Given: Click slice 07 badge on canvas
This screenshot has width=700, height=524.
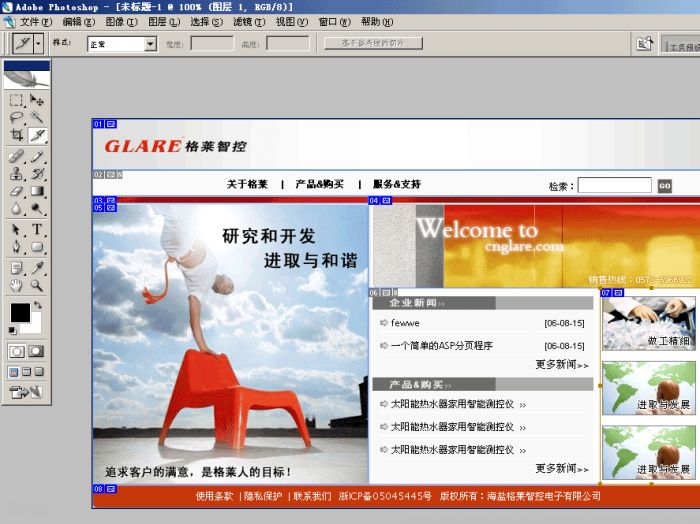Looking at the screenshot, I should pos(612,293).
